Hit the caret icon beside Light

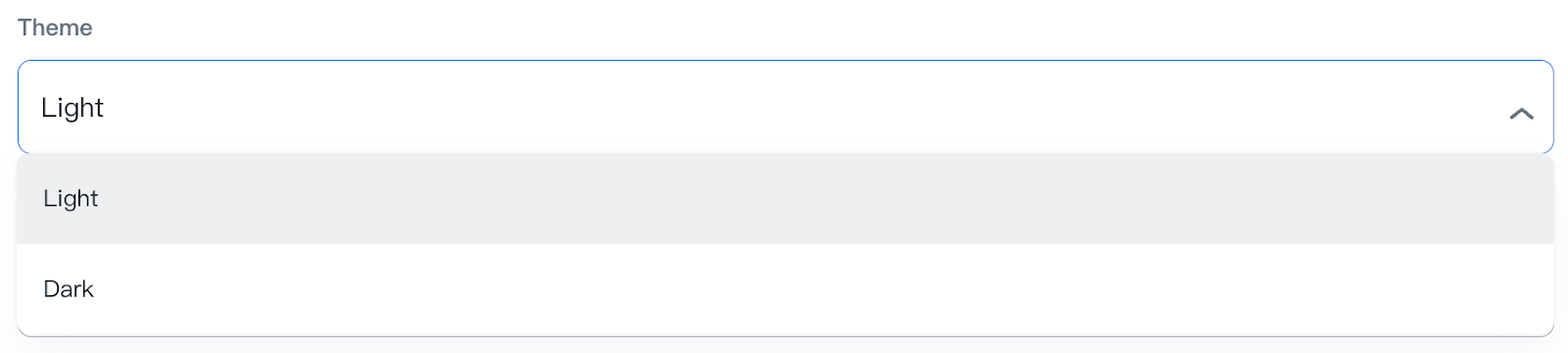(x=1521, y=114)
